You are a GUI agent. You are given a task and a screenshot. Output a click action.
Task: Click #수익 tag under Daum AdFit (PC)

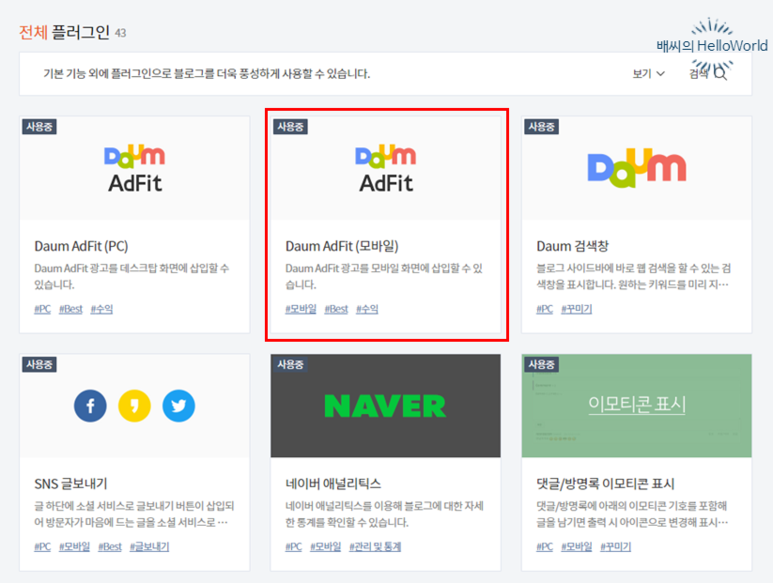click(102, 309)
